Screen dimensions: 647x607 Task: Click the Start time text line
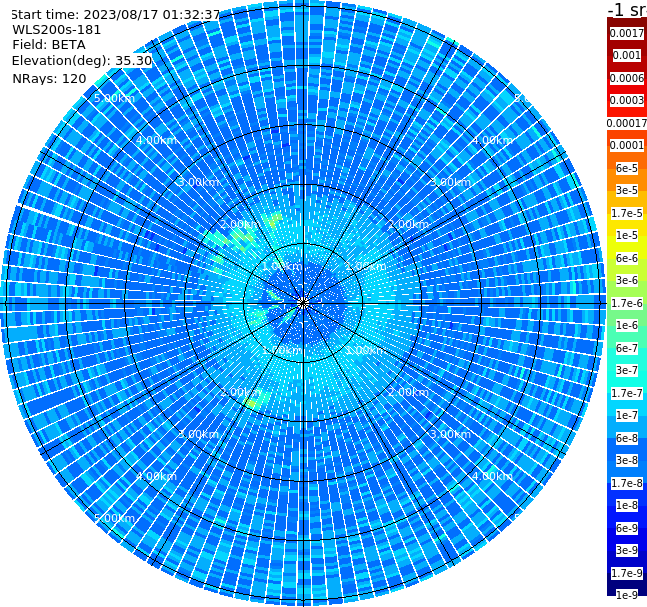click(x=116, y=14)
